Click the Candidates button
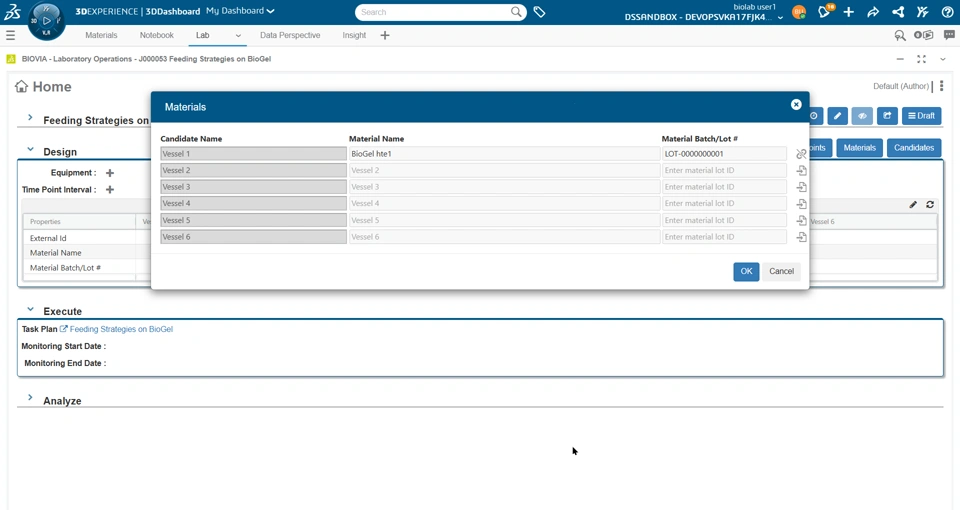 [x=914, y=148]
